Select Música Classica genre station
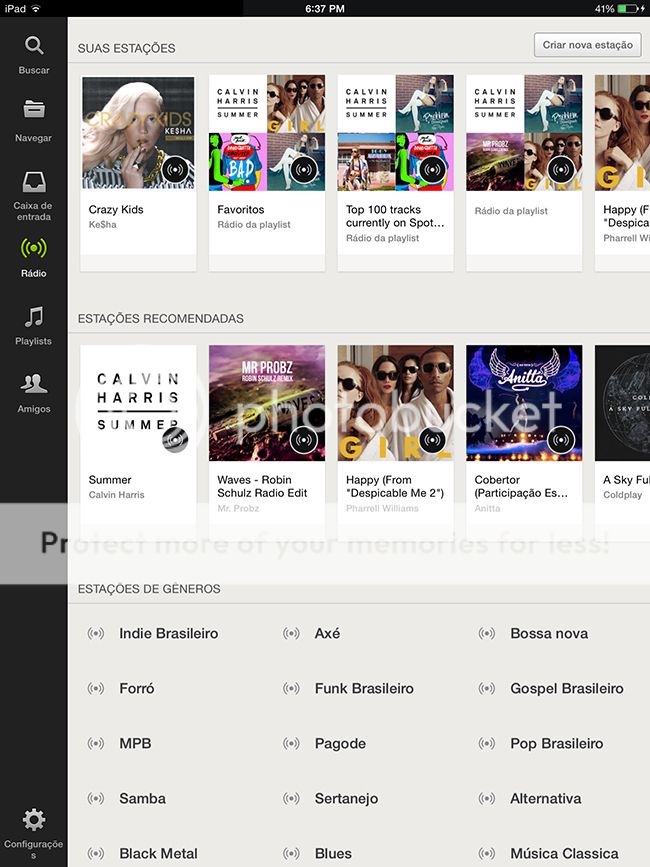The image size is (650, 867). [x=564, y=853]
